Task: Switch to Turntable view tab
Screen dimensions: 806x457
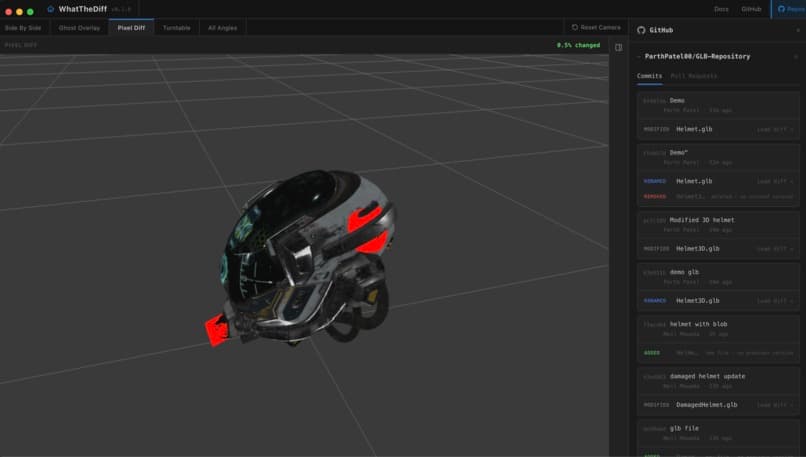Action: [176, 28]
